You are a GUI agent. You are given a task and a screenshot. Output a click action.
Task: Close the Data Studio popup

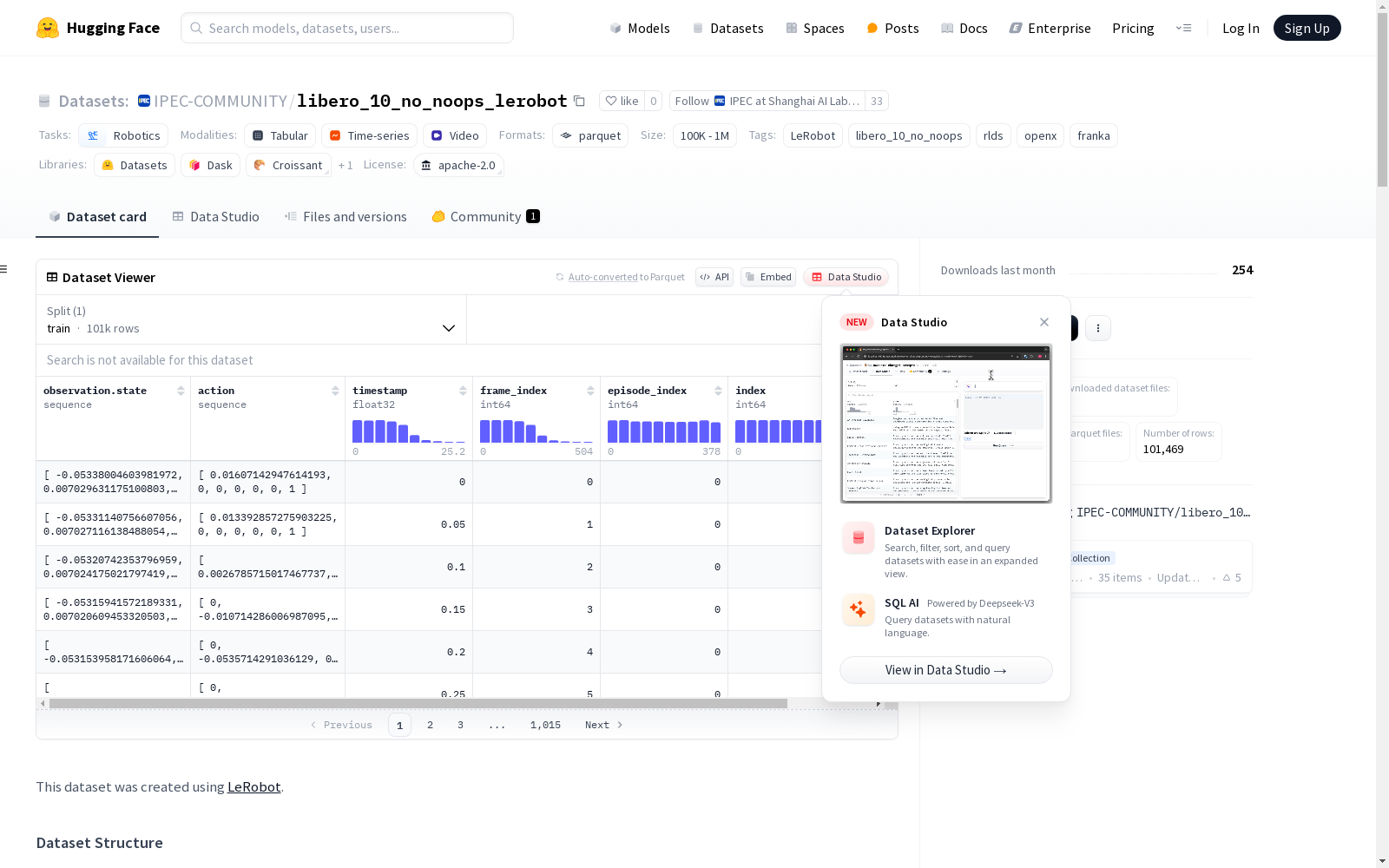click(1044, 322)
